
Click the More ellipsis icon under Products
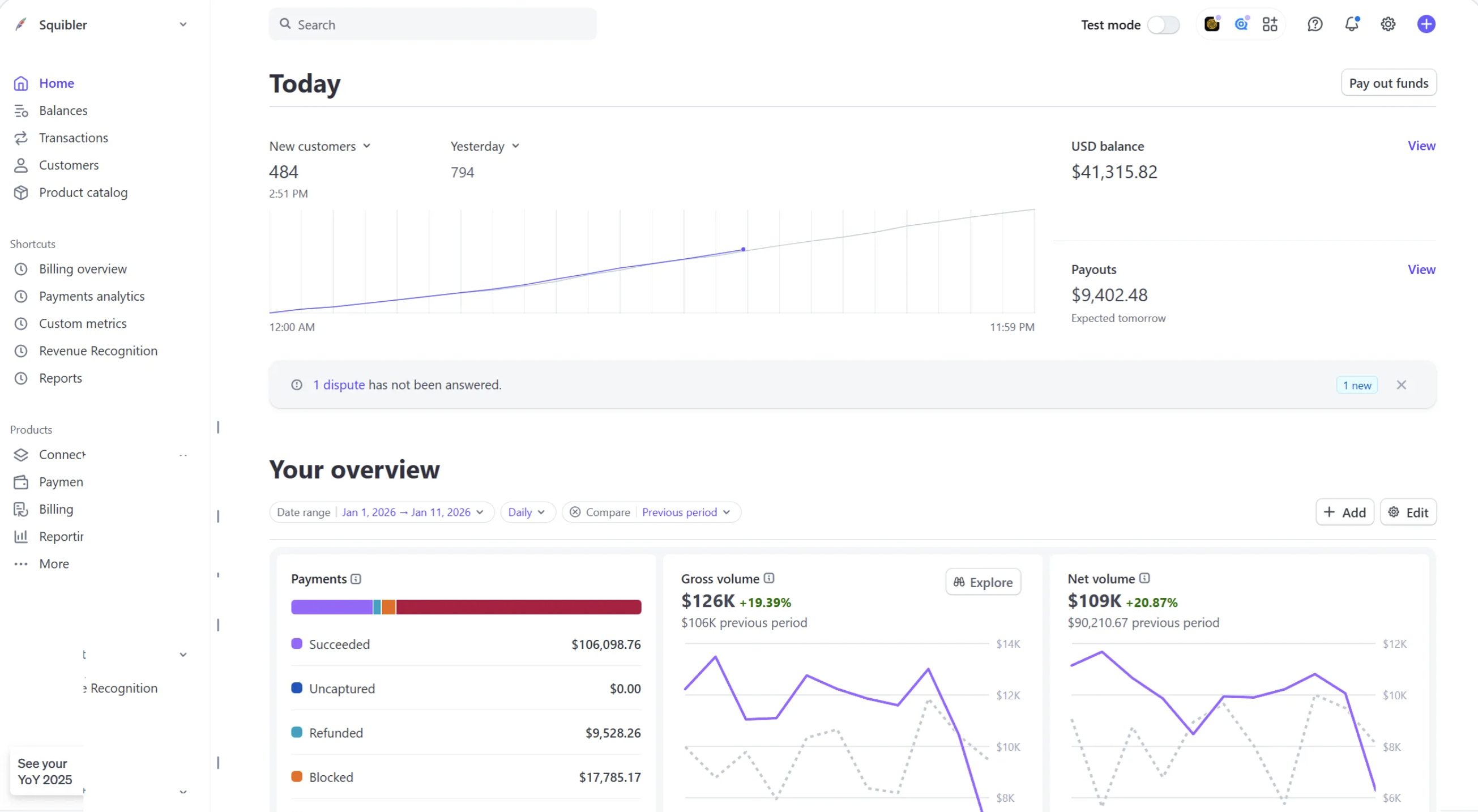(21, 563)
